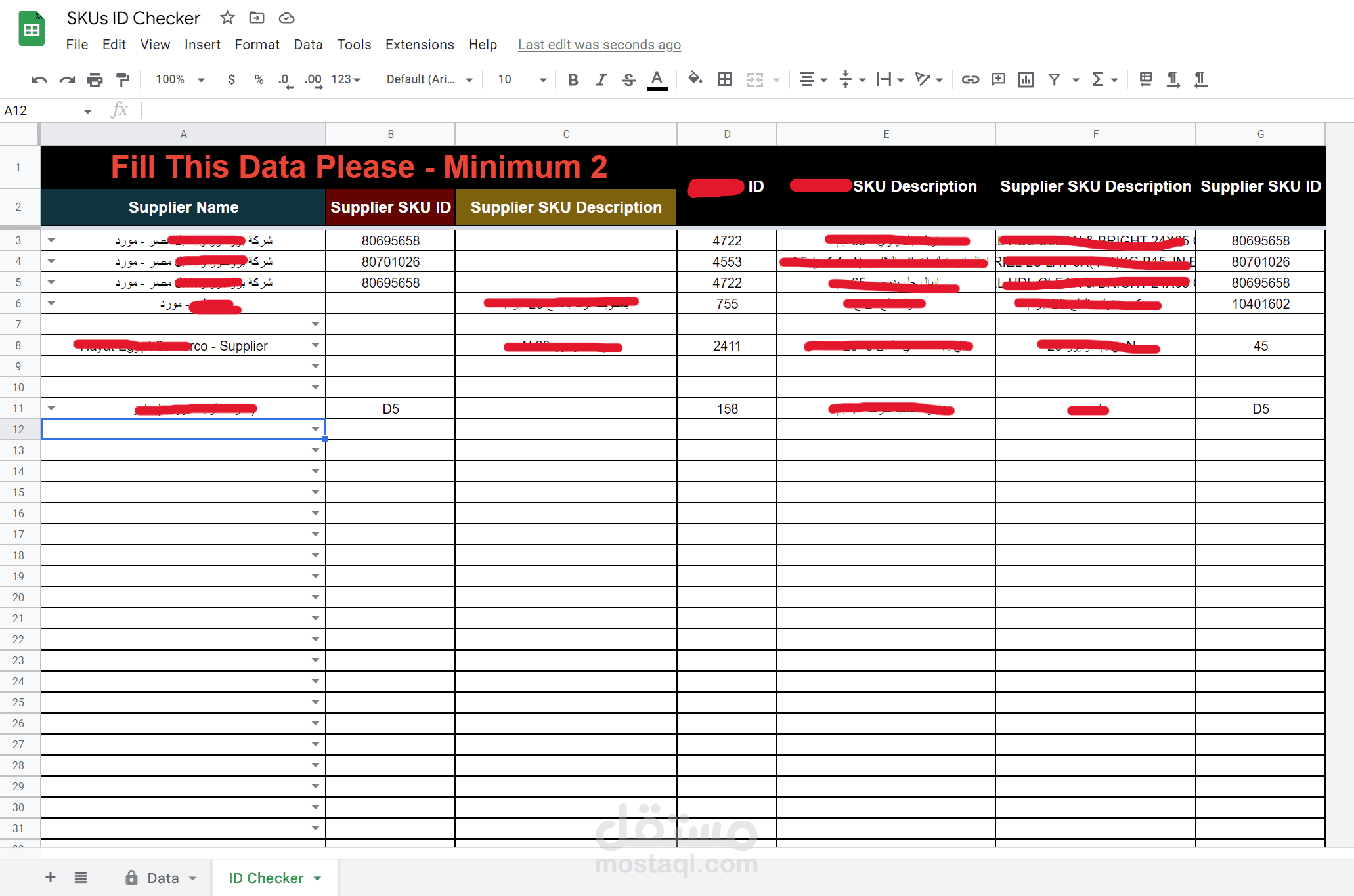Open the borders menu

click(x=724, y=79)
